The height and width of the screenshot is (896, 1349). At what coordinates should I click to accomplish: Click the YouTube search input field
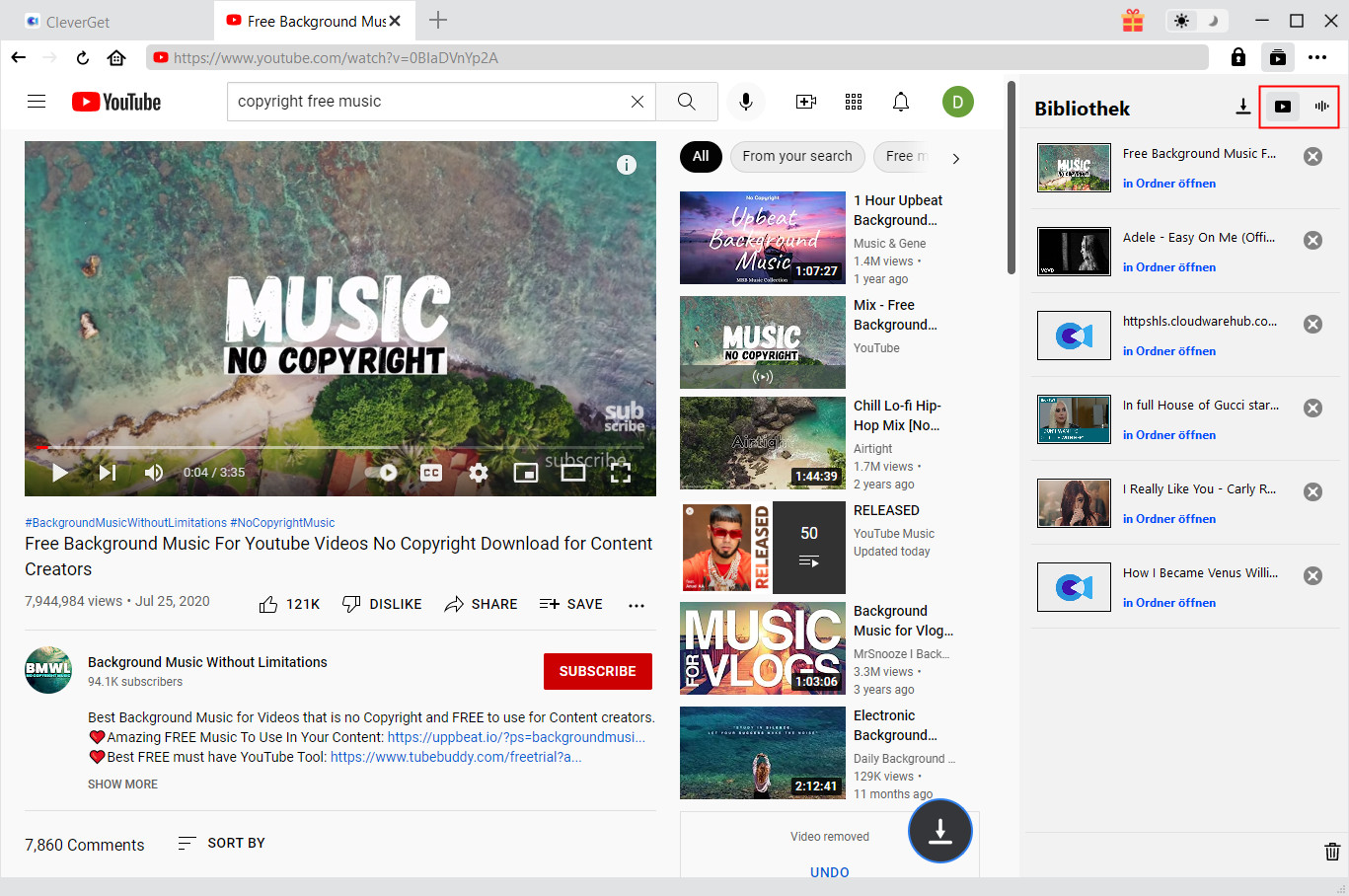(429, 102)
